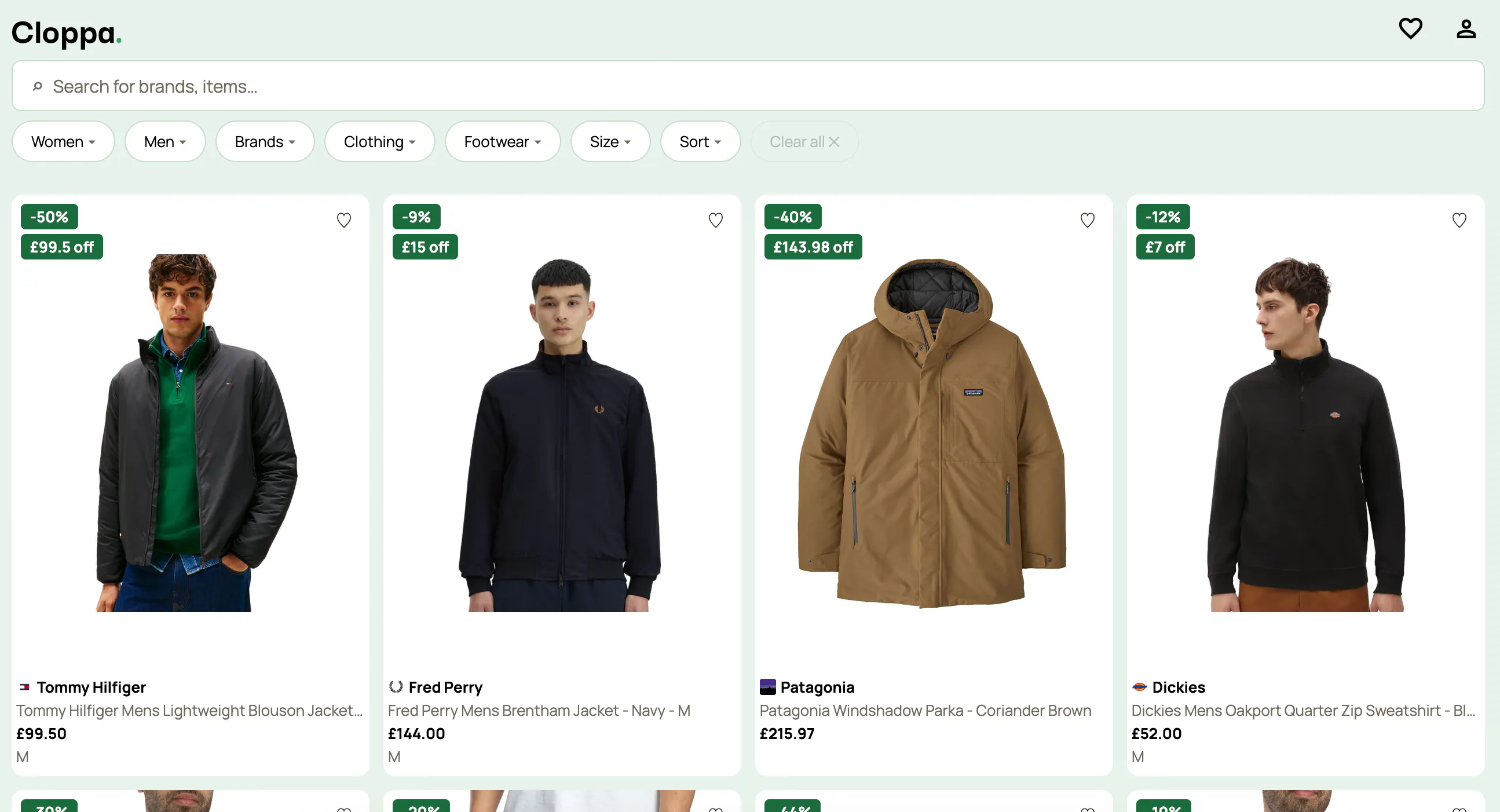Click the Patagonia brand name
1500x812 pixels.
point(817,687)
